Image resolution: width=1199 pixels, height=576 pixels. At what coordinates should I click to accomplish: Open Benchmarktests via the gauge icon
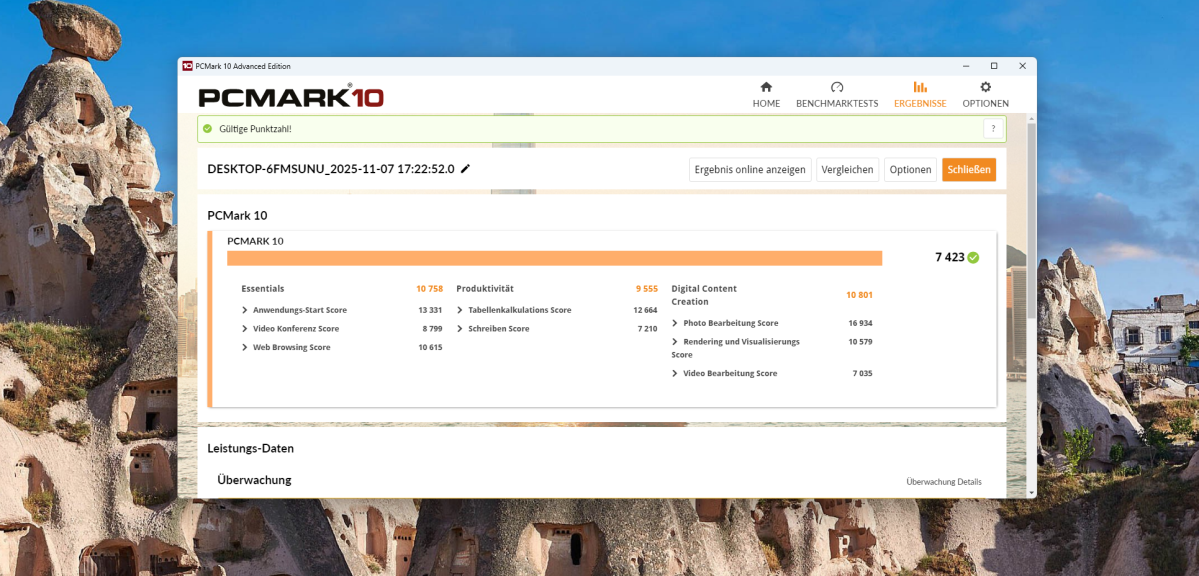click(x=837, y=87)
